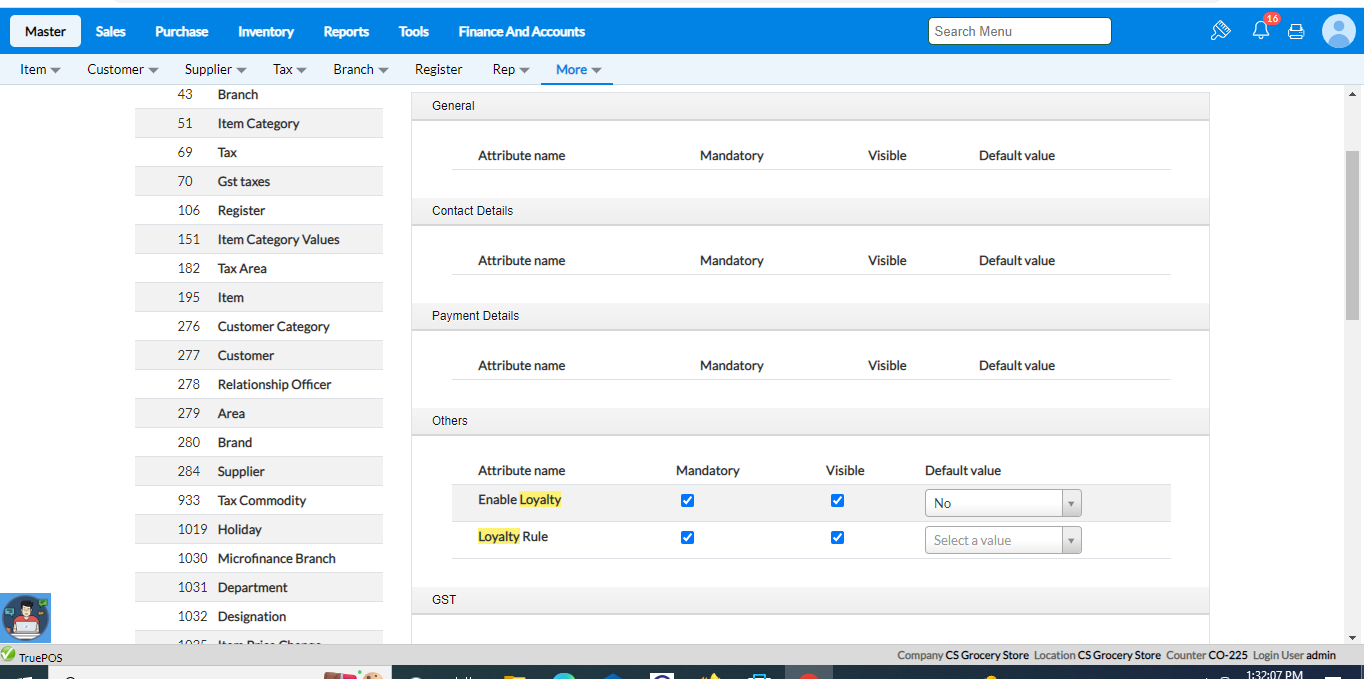Image resolution: width=1364 pixels, height=679 pixels.
Task: Open Finance And Accounts menu
Action: [522, 31]
